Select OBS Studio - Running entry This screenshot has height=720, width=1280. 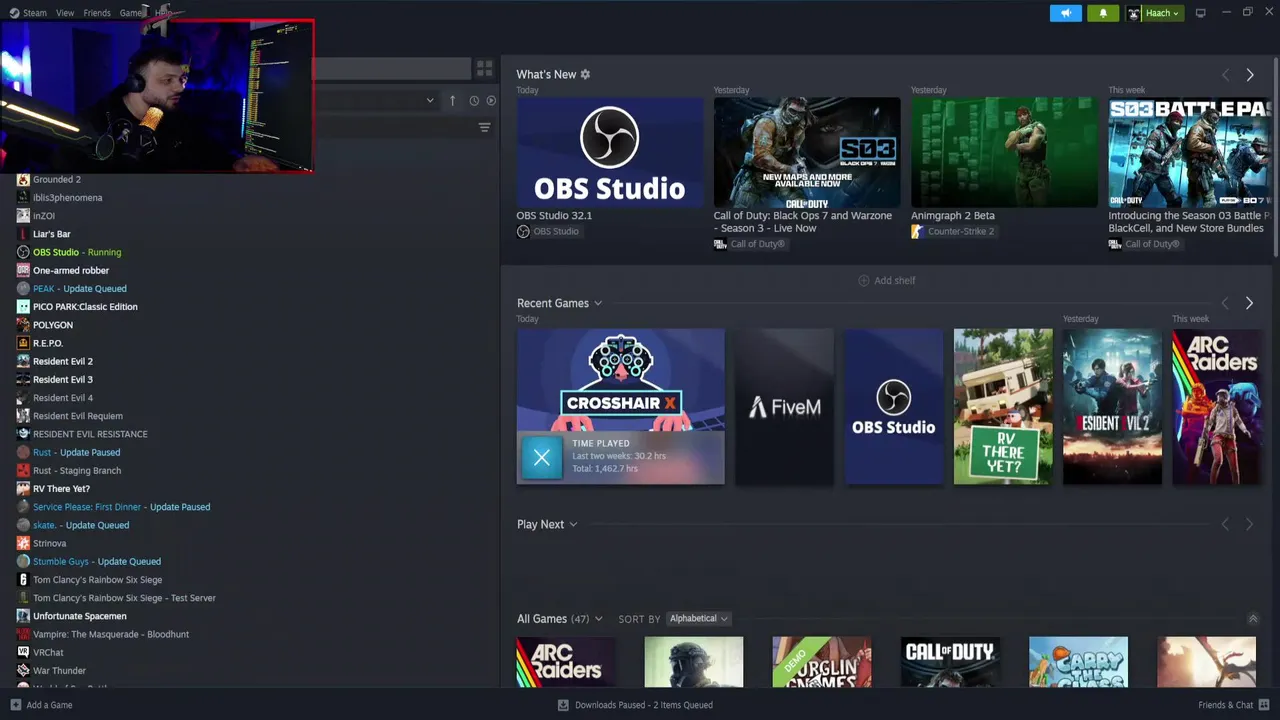pyautogui.click(x=77, y=252)
